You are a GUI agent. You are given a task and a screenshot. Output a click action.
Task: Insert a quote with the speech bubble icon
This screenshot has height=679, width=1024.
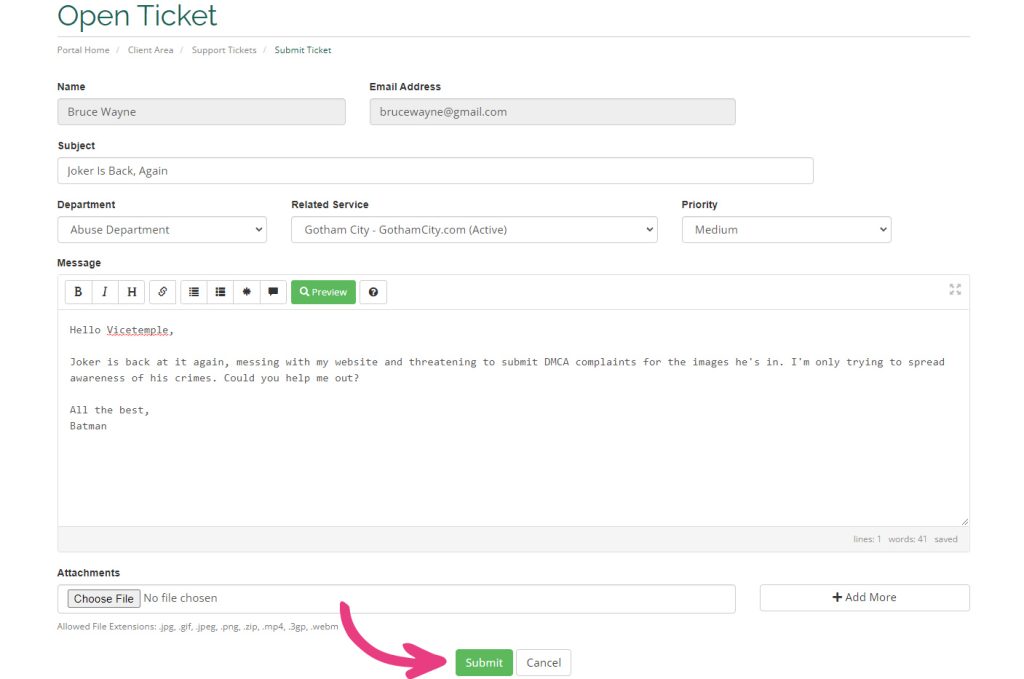pyautogui.click(x=273, y=292)
